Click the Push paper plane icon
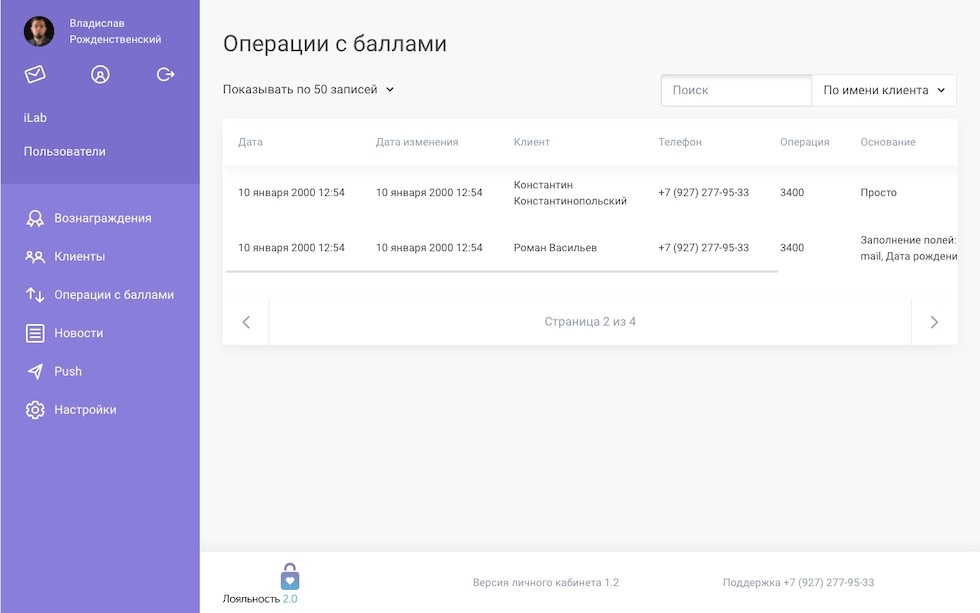Screen dimensions: 980x613 coord(35,371)
